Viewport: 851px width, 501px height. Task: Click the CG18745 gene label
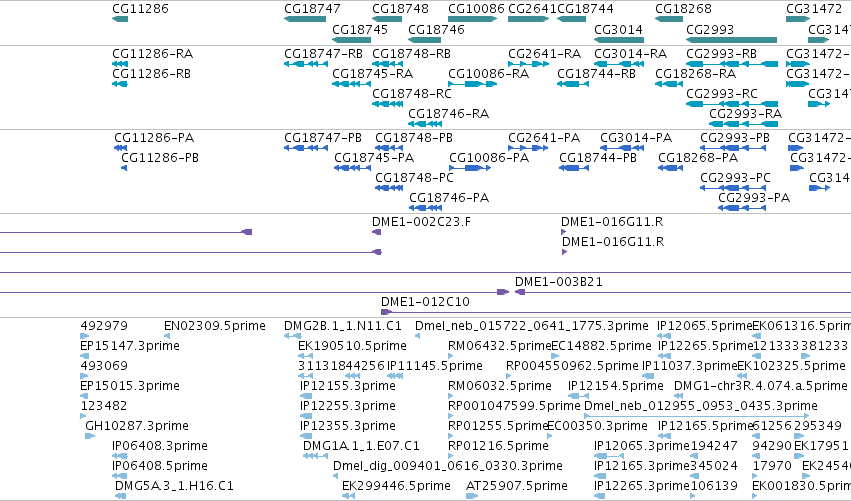click(360, 29)
